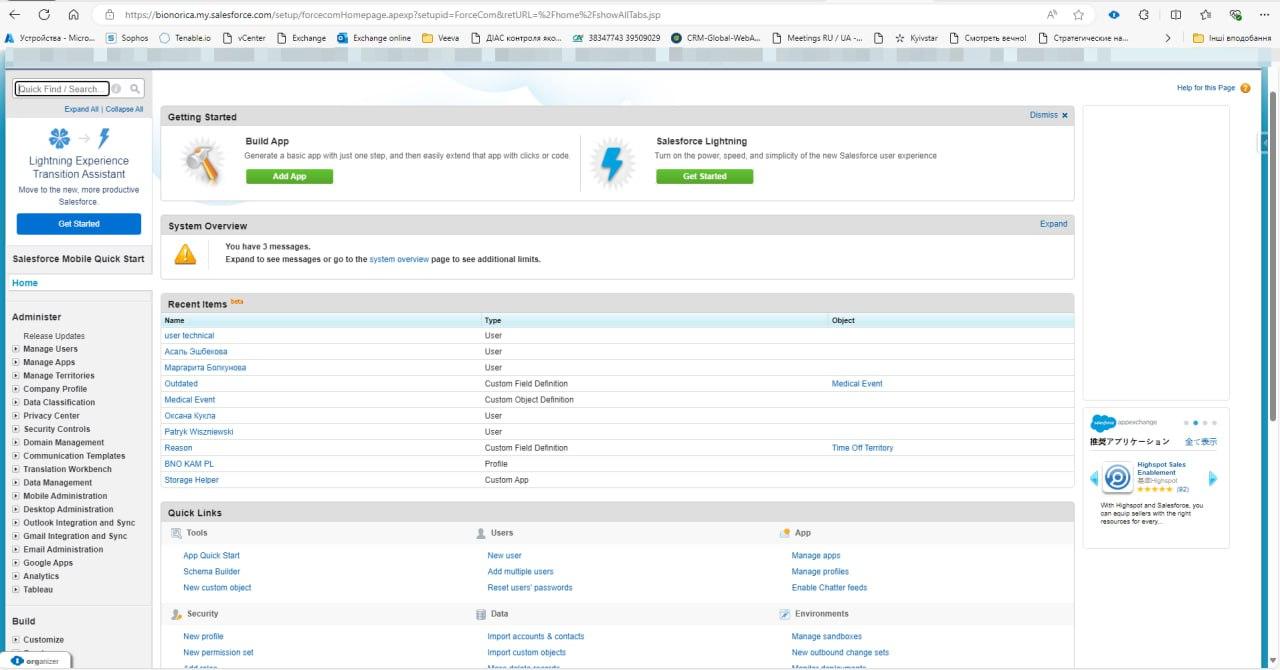Dismiss Getting Started with the X icon
Image resolution: width=1280 pixels, height=670 pixels.
click(1064, 115)
